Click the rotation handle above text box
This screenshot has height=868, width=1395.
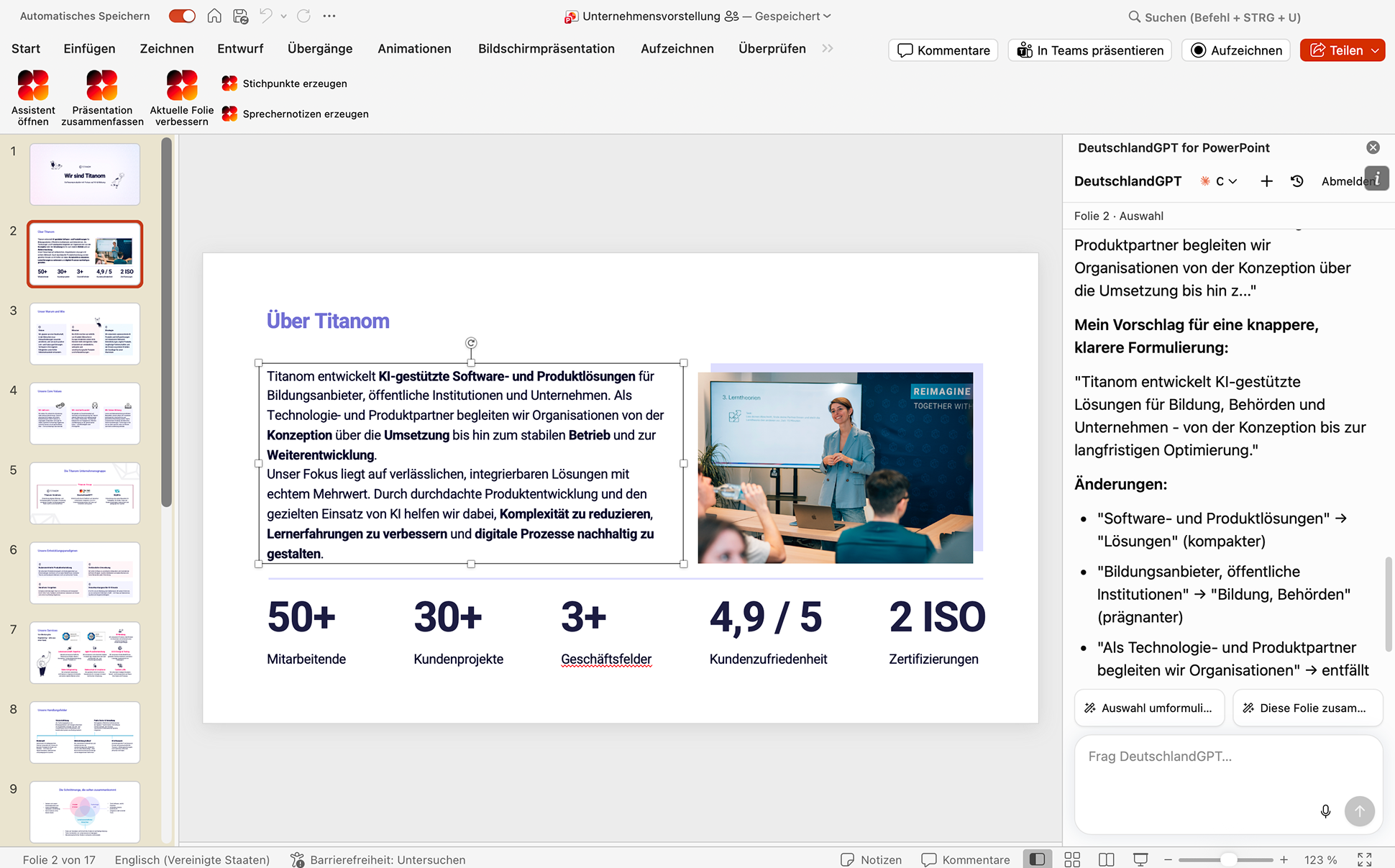[x=471, y=343]
